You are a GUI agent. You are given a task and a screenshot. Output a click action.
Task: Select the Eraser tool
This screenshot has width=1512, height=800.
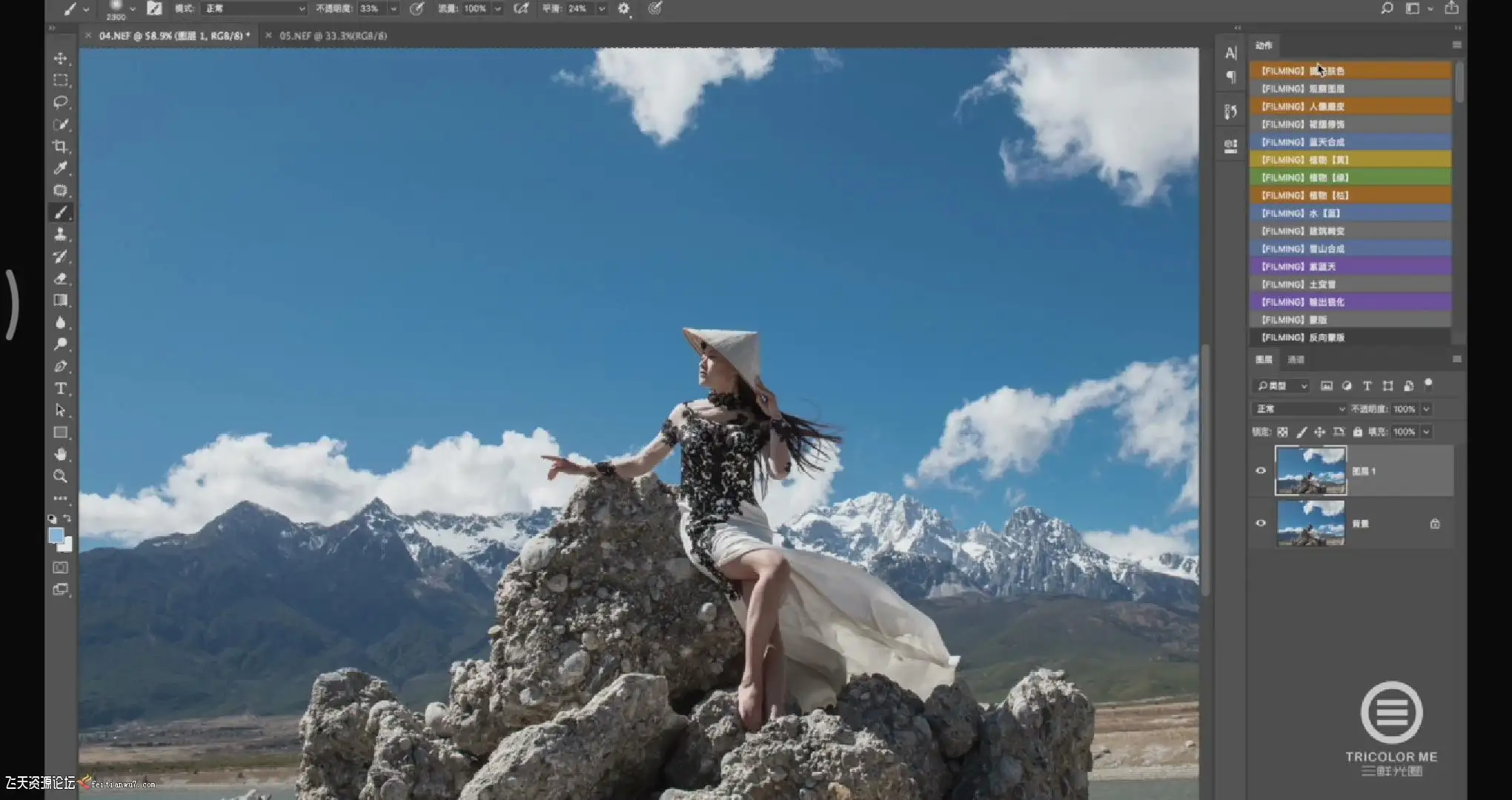(60, 279)
